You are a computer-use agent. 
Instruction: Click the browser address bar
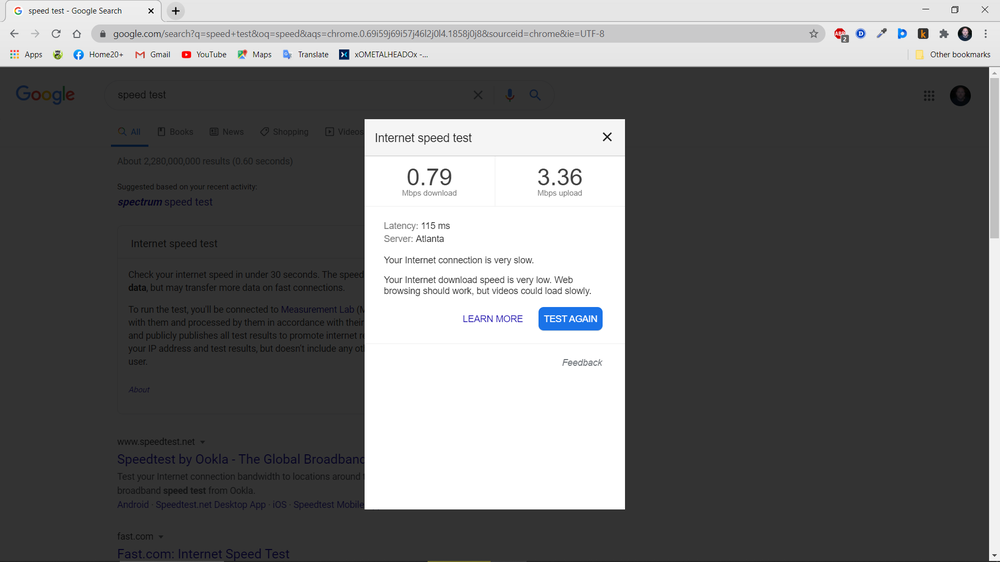(450, 33)
